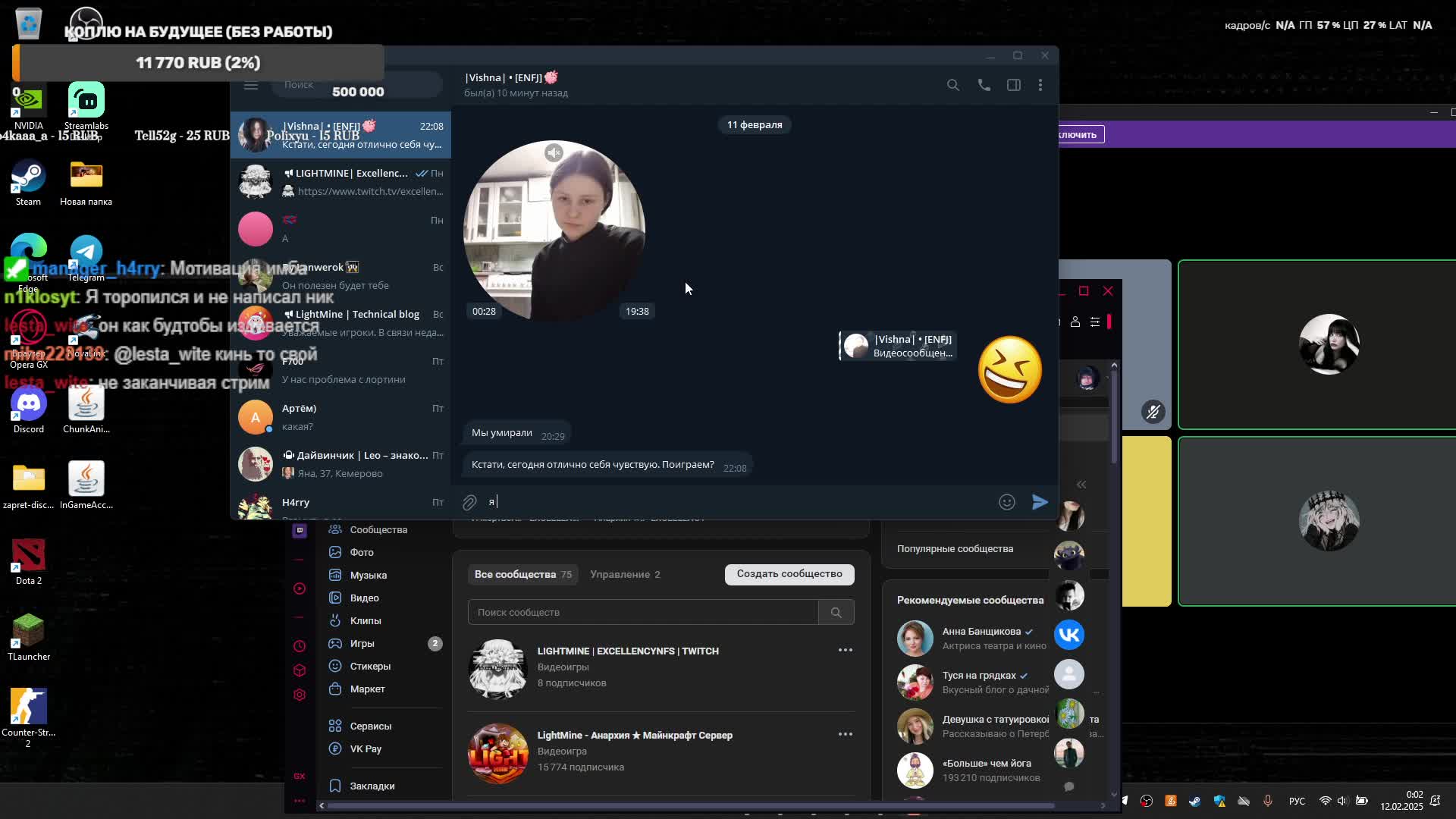The height and width of the screenshot is (819, 1456).
Task: Open Opera GX sidebar history clock icon
Action: coord(300,646)
